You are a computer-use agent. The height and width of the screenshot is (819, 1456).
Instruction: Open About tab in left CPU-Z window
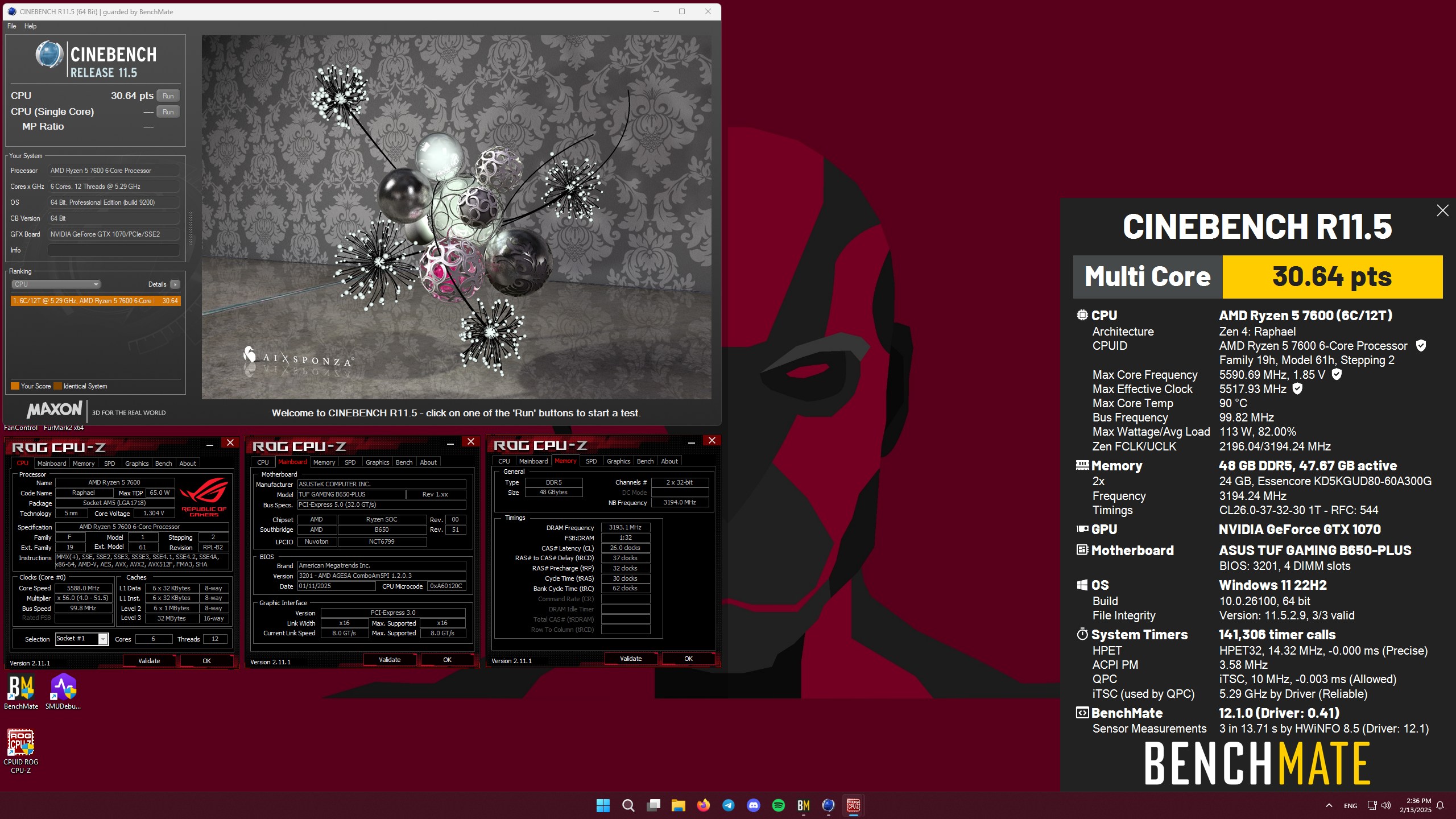(x=188, y=464)
